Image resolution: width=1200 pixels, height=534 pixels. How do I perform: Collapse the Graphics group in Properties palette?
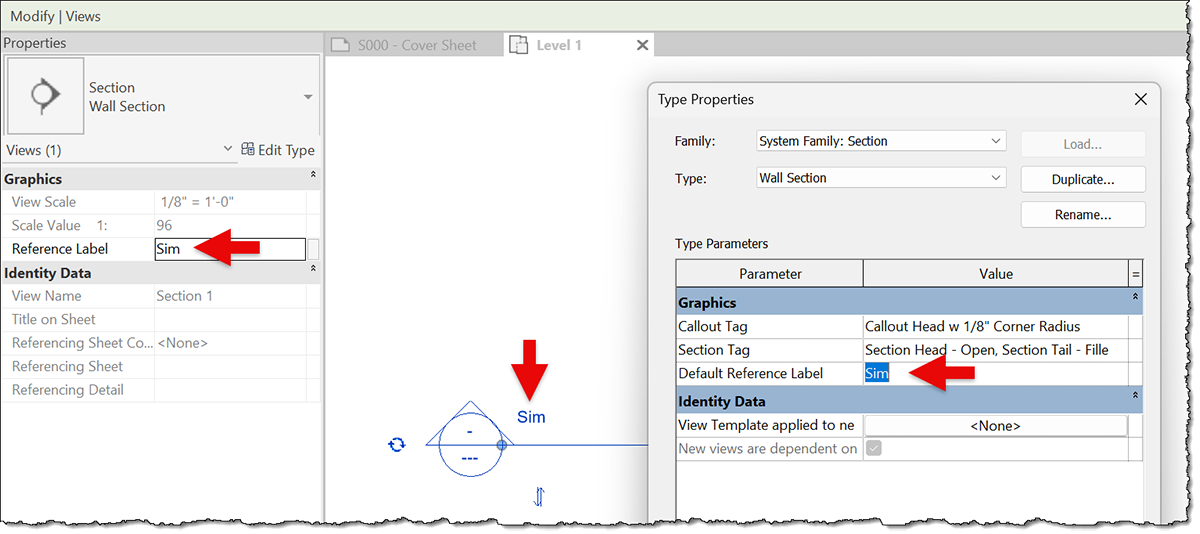313,175
